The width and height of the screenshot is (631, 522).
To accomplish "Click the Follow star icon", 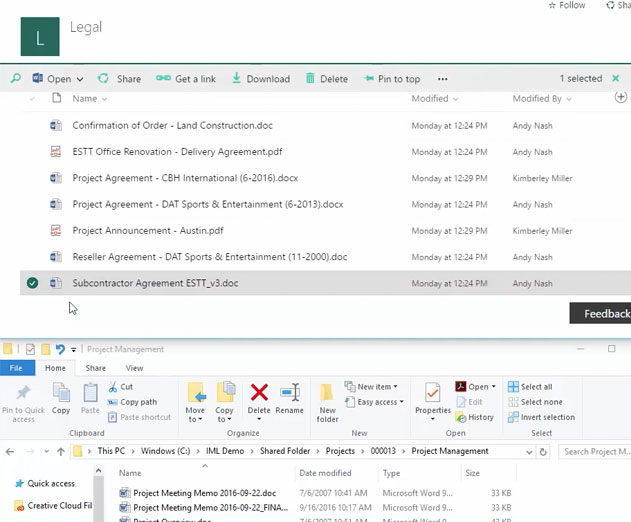I will 552,6.
